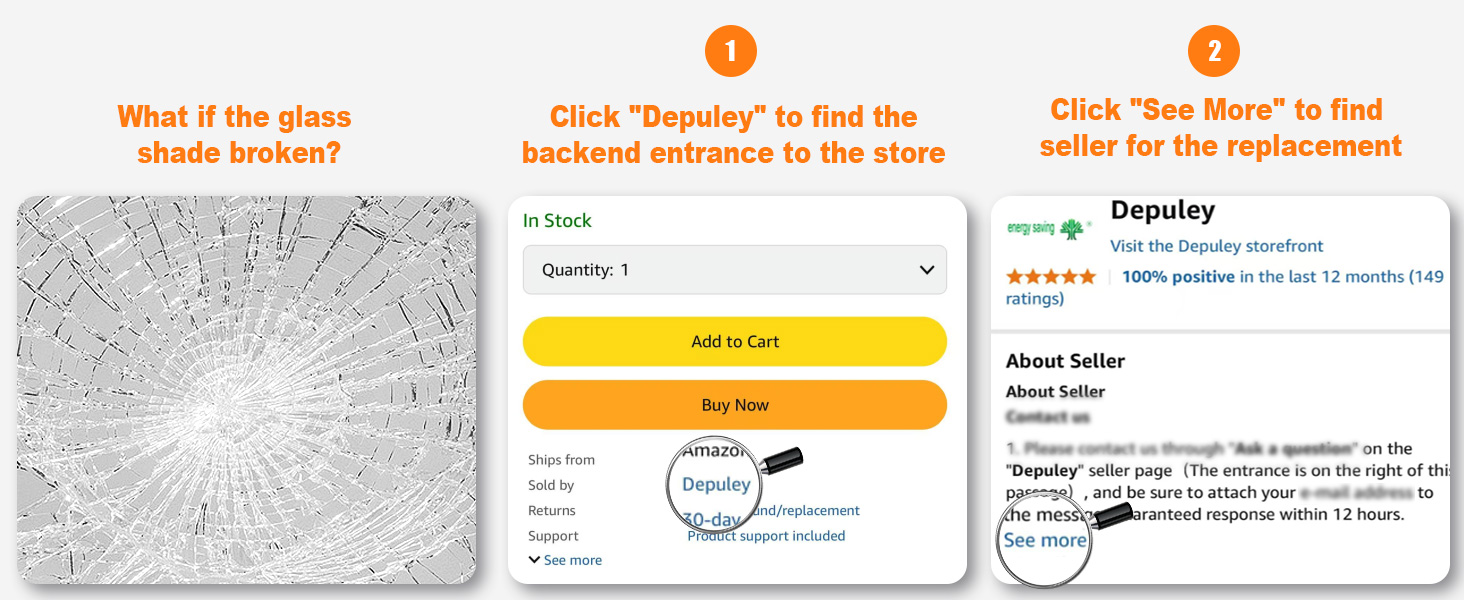Click the magnifier handle above the About Seller See more

pos(1111,516)
